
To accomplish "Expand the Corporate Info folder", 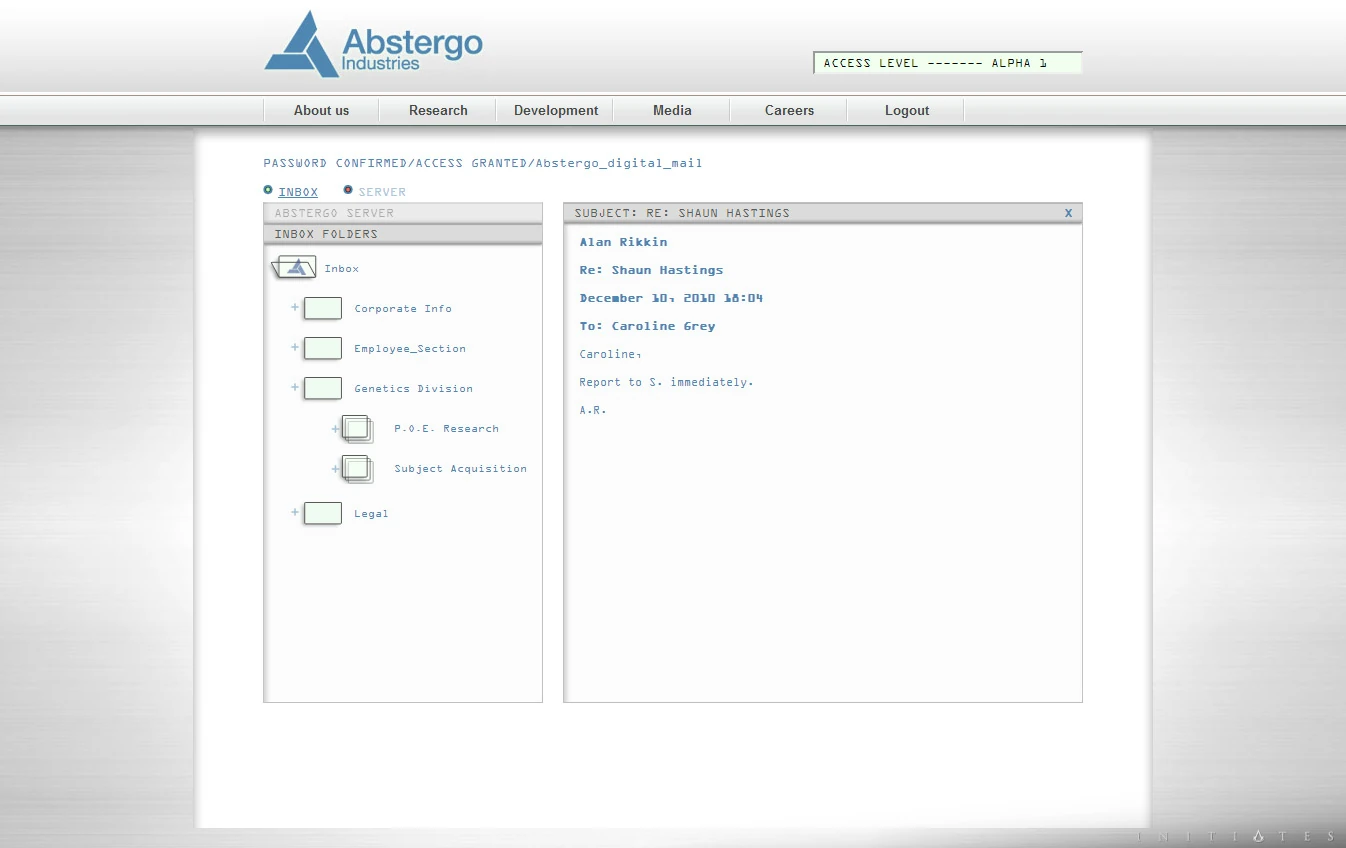I will click(295, 307).
